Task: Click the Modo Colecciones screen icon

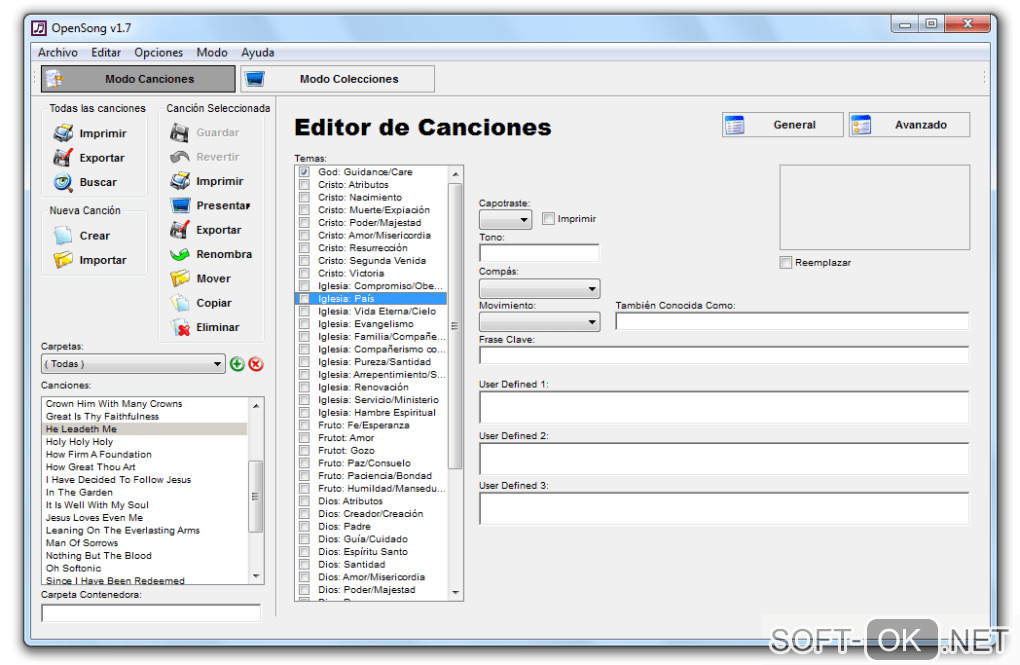Action: (x=254, y=79)
